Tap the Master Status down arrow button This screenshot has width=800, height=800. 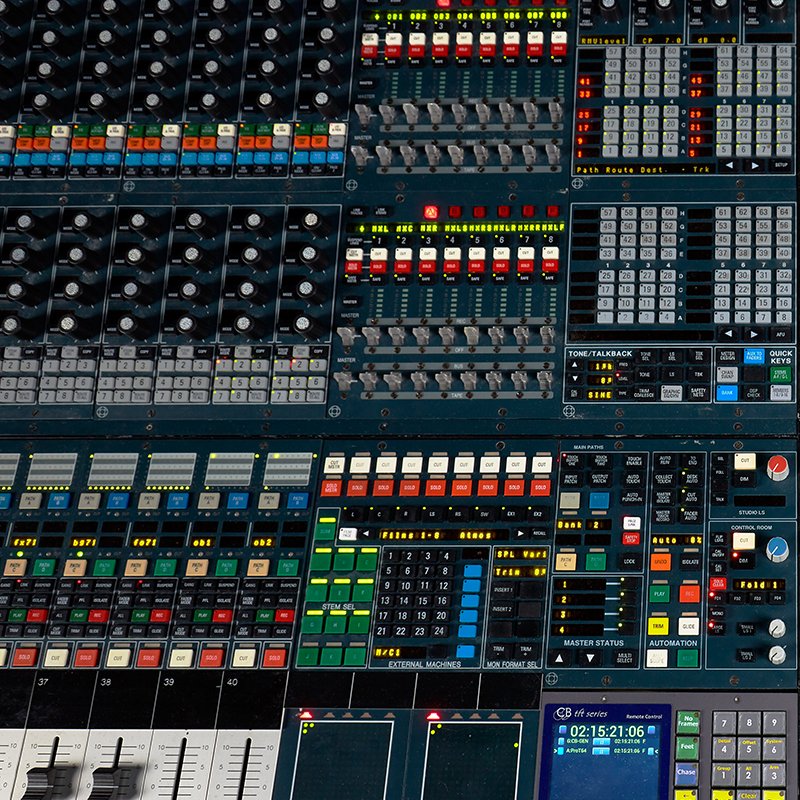click(590, 658)
